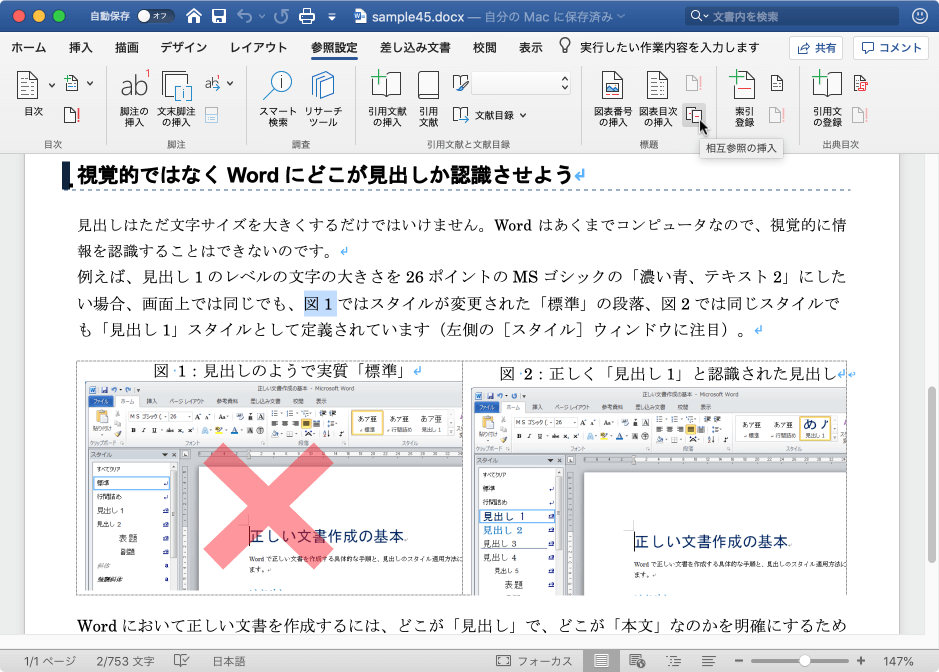Click the update table of contents icon

[x=71, y=114]
